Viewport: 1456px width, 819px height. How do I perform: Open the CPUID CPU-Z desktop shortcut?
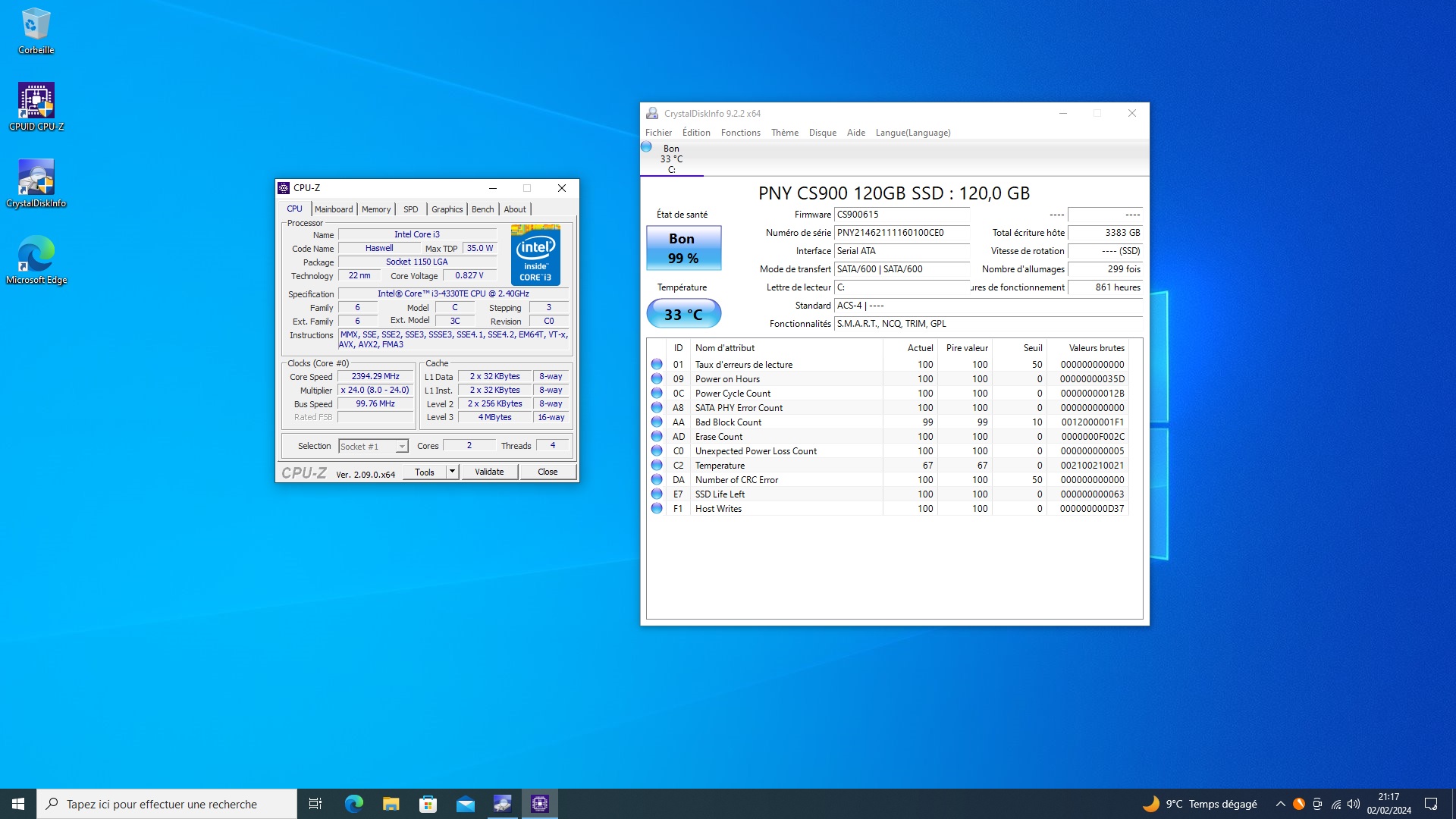[36, 102]
